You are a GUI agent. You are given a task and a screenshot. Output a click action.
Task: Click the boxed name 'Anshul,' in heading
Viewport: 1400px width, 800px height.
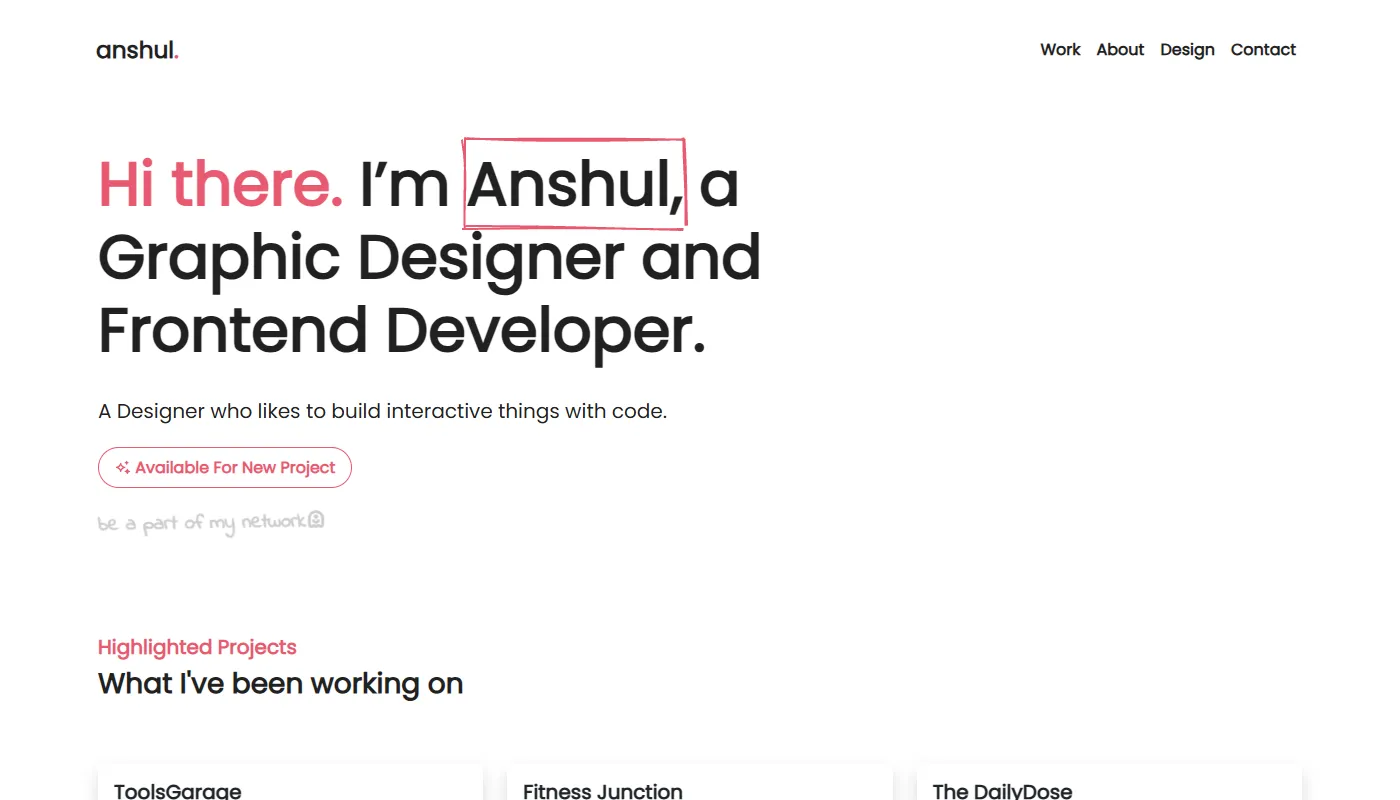tap(575, 184)
